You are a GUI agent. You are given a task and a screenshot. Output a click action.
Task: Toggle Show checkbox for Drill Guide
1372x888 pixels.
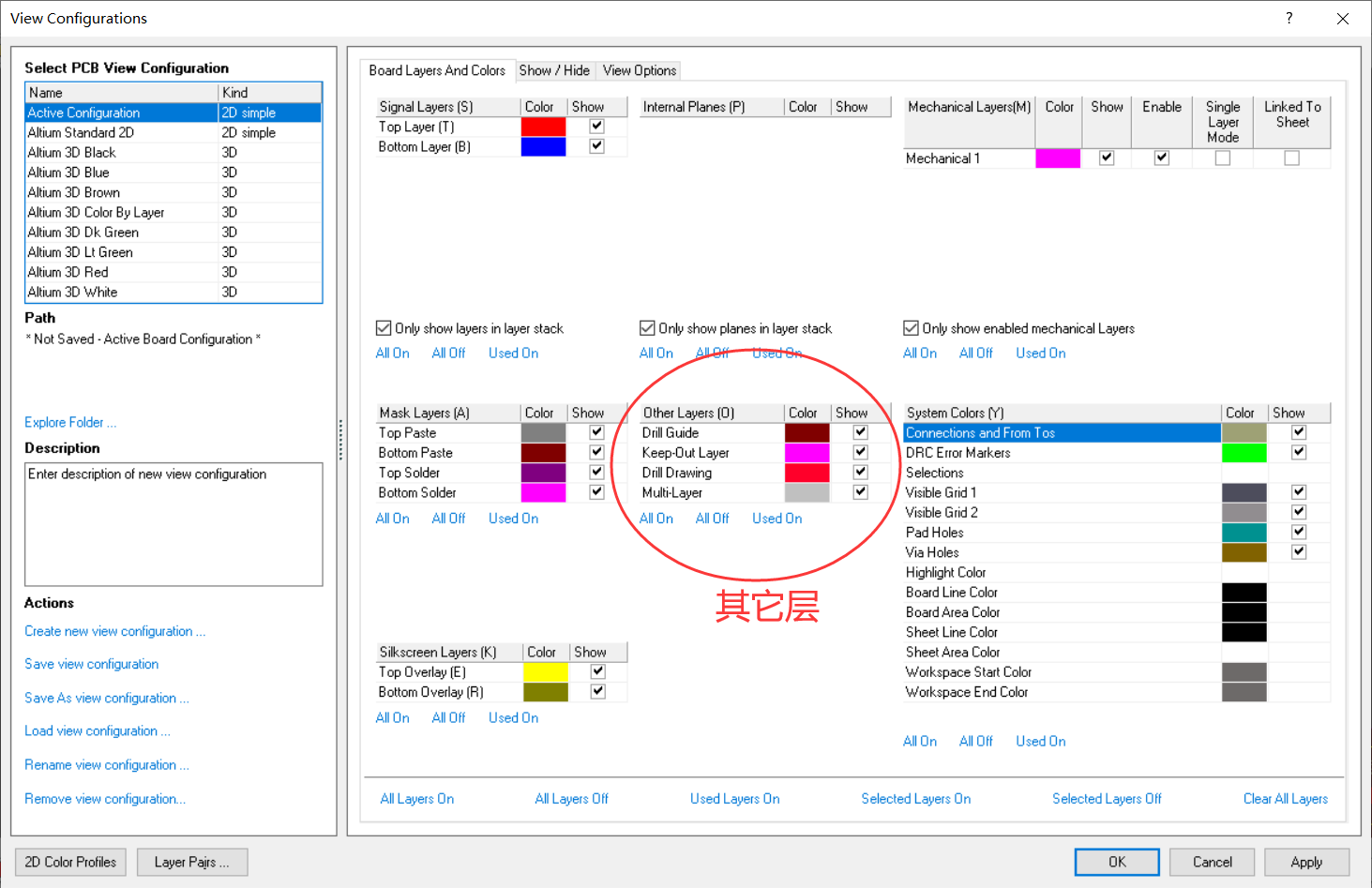(860, 432)
